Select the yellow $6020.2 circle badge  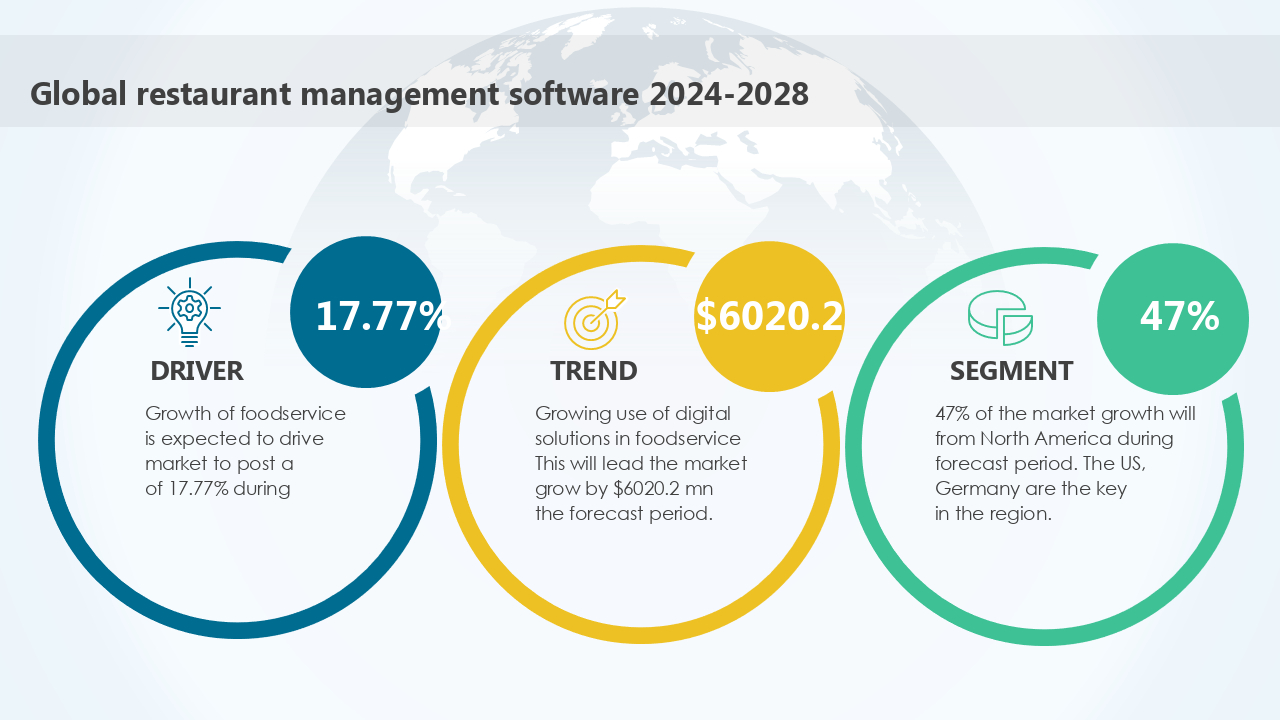pyautogui.click(x=769, y=315)
